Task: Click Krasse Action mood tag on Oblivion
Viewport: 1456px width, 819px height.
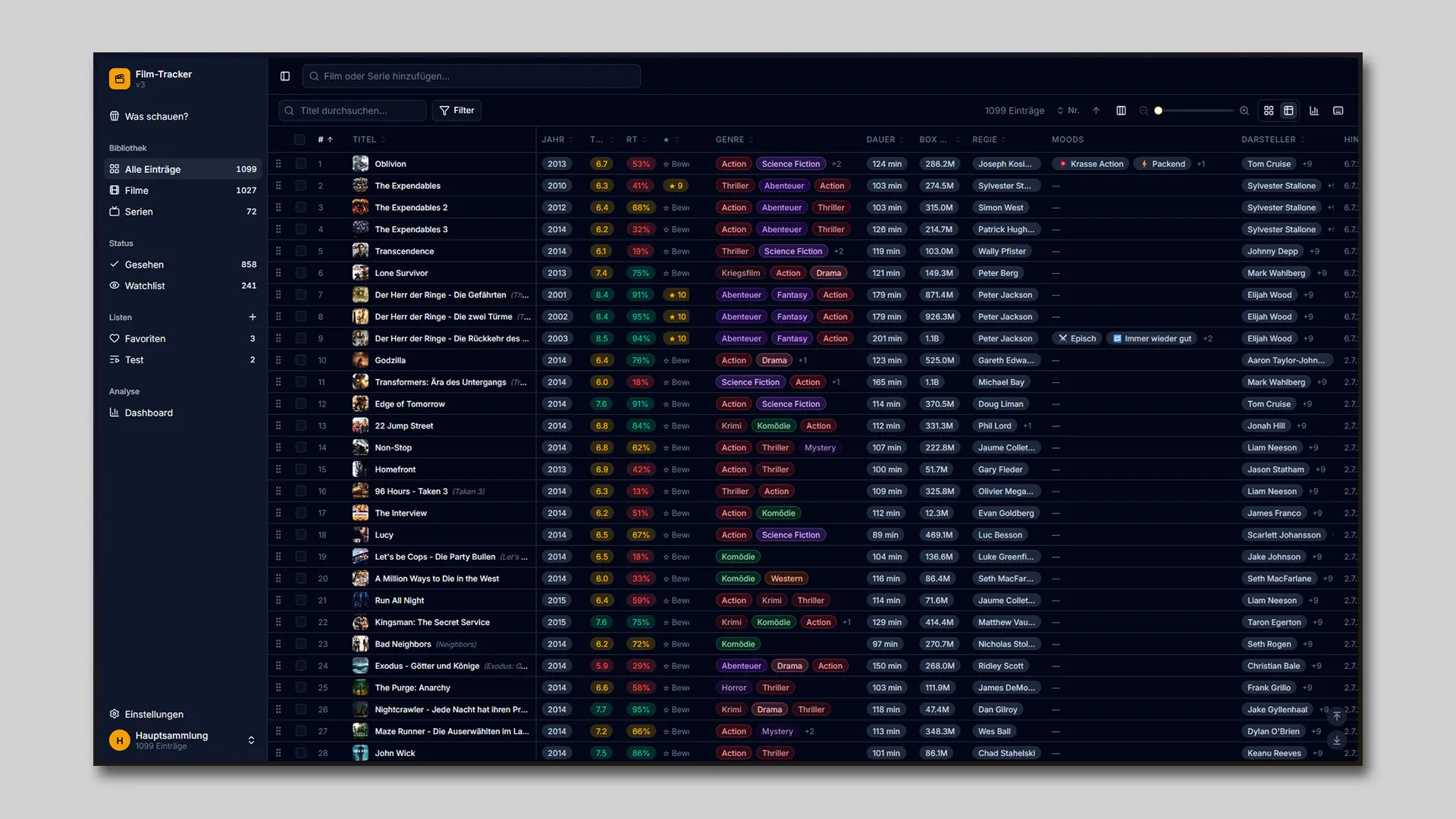Action: click(x=1091, y=164)
